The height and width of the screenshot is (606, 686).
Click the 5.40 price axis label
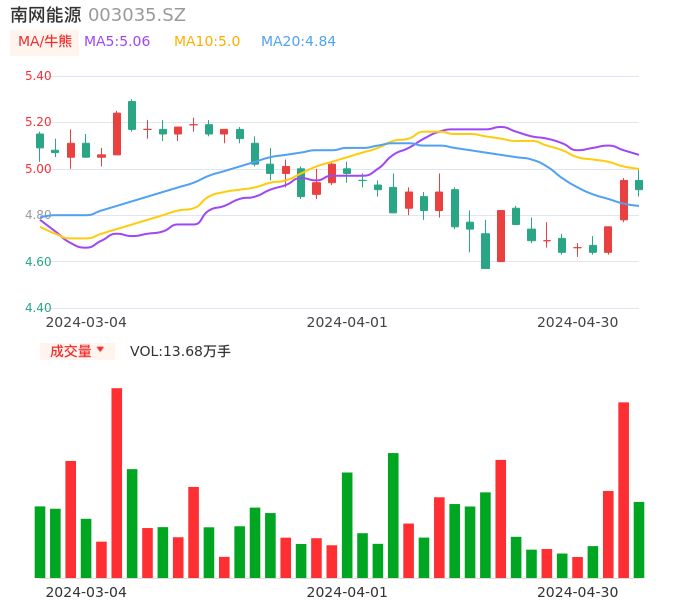[x=37, y=76]
